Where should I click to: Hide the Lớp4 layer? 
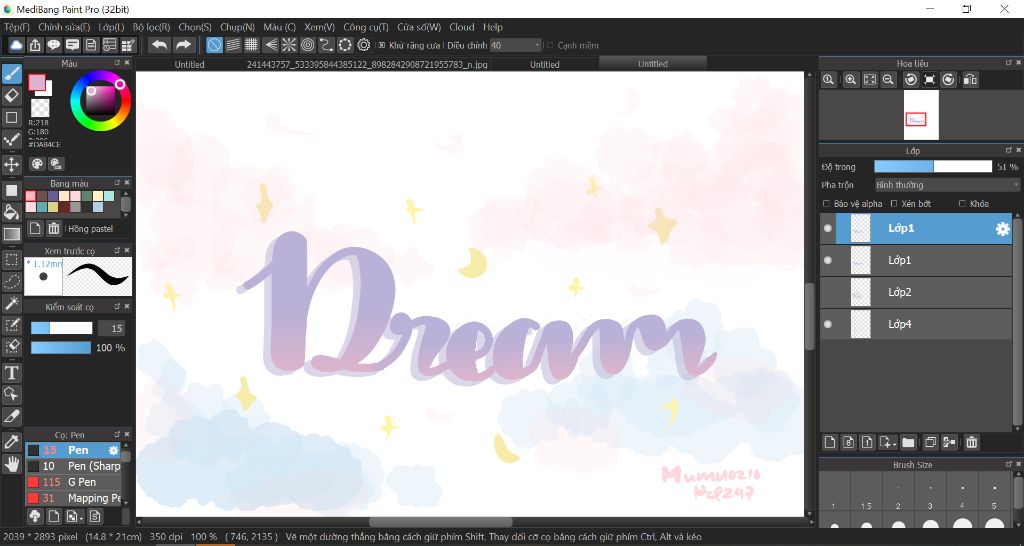[828, 324]
